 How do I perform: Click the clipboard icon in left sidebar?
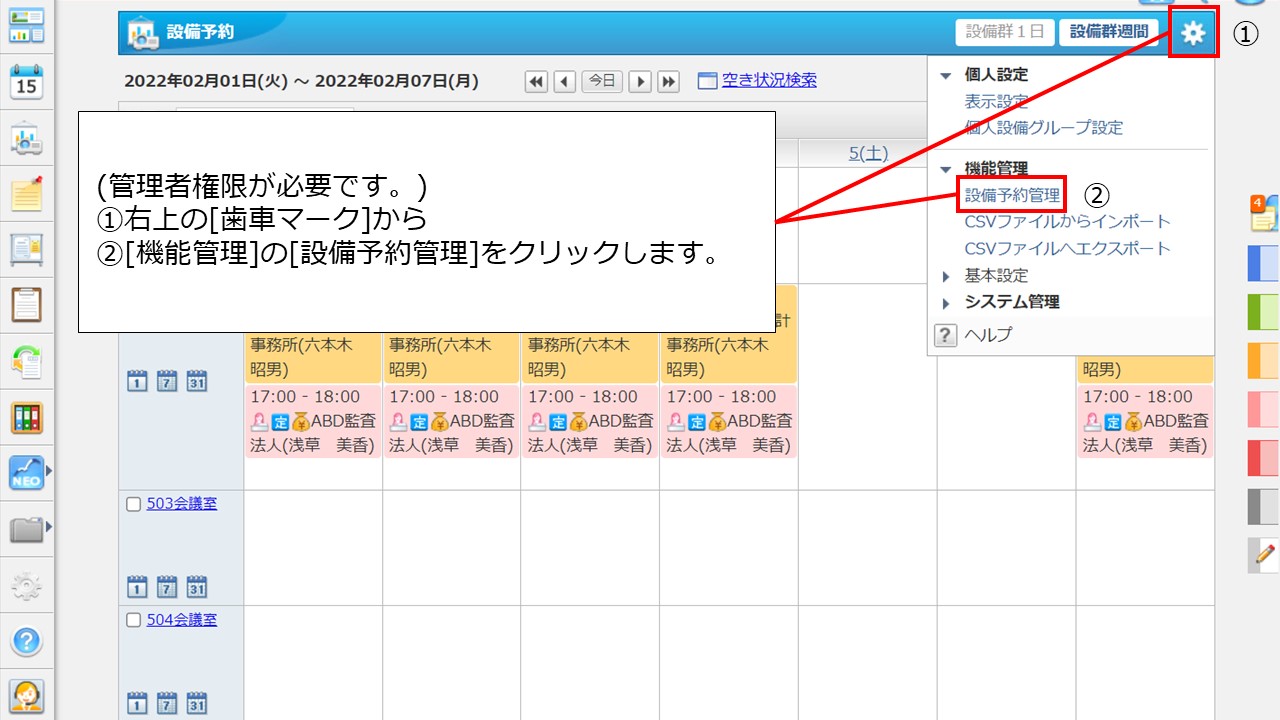click(27, 304)
